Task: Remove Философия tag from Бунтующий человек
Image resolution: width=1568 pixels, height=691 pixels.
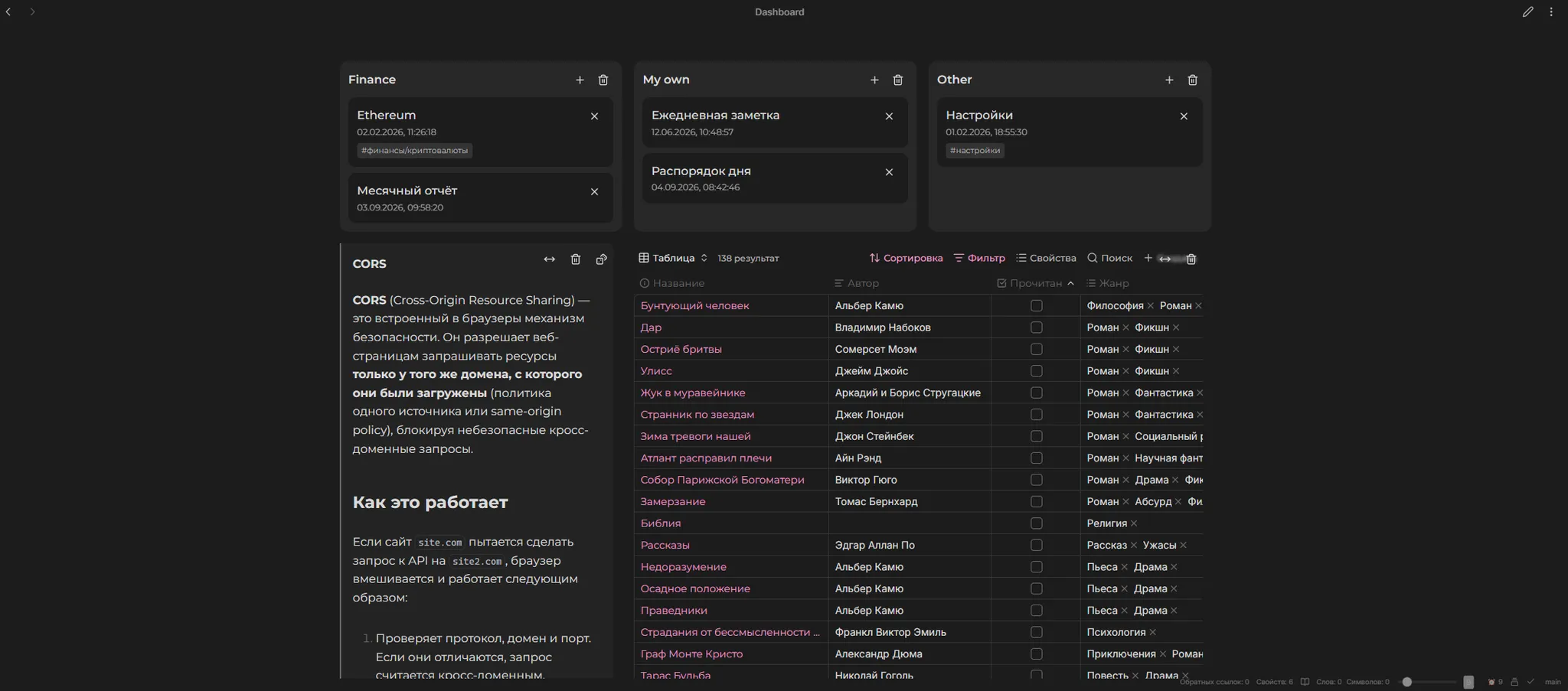Action: [x=1151, y=306]
